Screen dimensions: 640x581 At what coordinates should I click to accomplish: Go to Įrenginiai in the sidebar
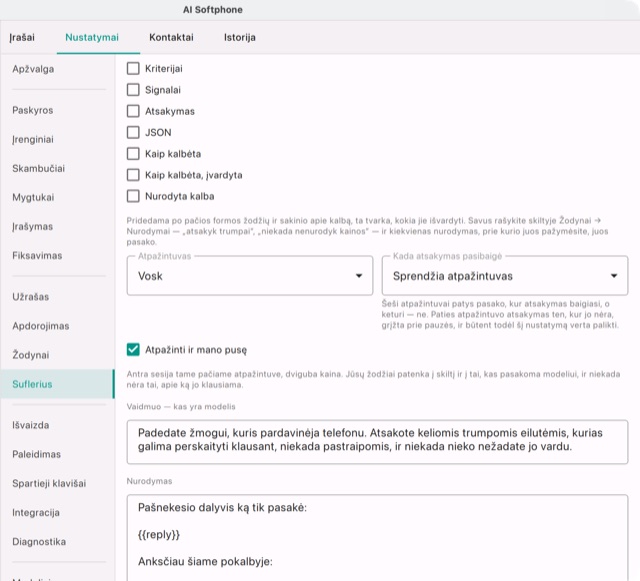57,139
